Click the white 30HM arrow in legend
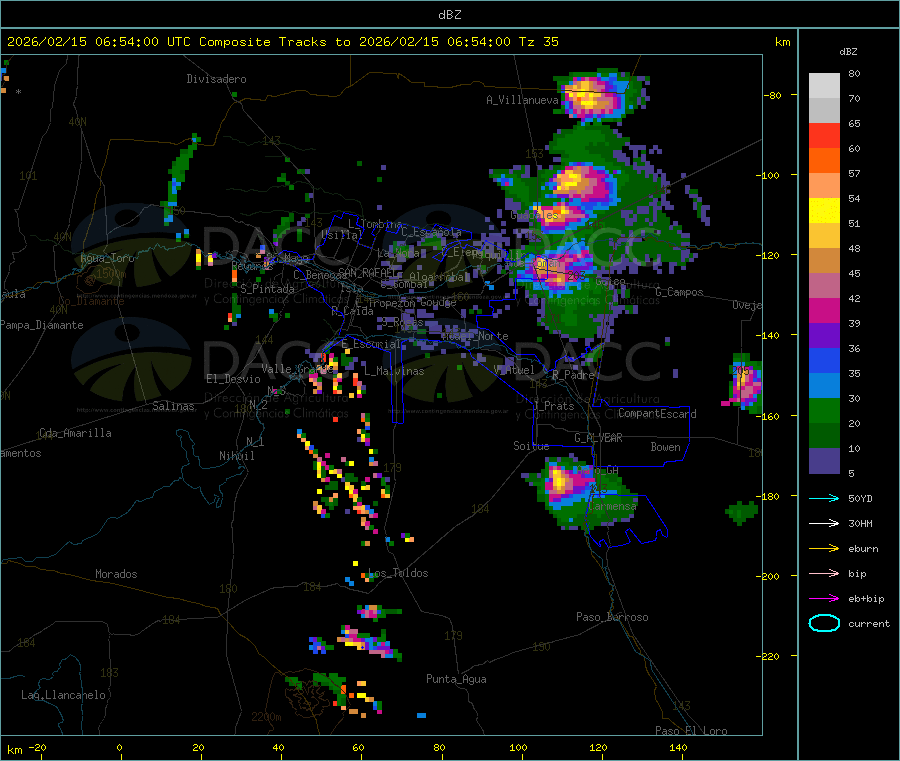Viewport: 900px width, 761px height. (824, 523)
